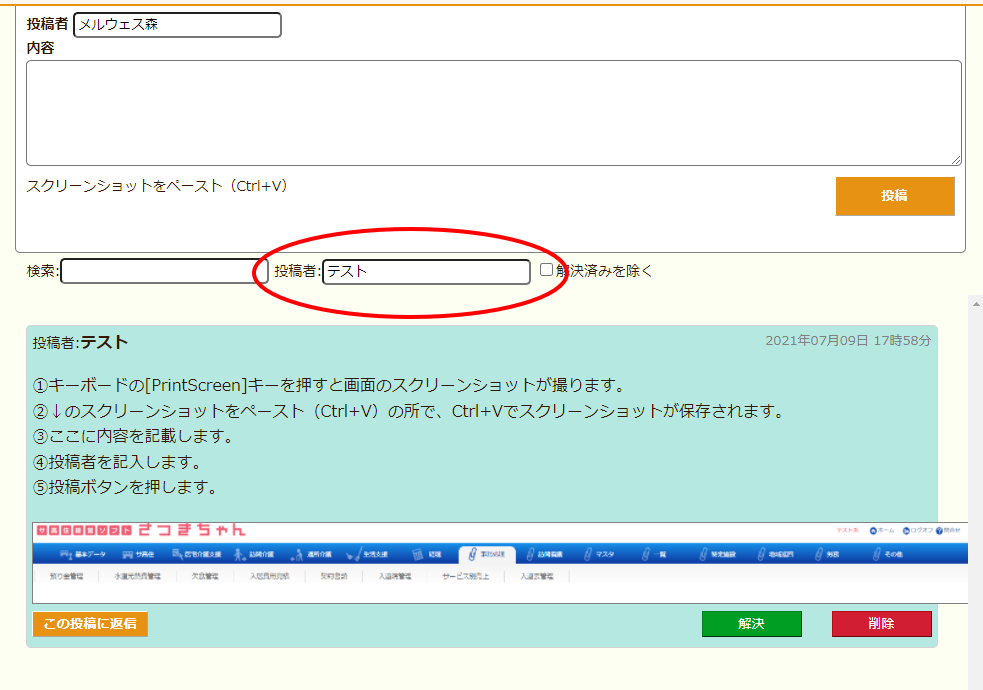The width and height of the screenshot is (983, 690).
Task: Click inside the 内容 text area
Action: [x=493, y=112]
